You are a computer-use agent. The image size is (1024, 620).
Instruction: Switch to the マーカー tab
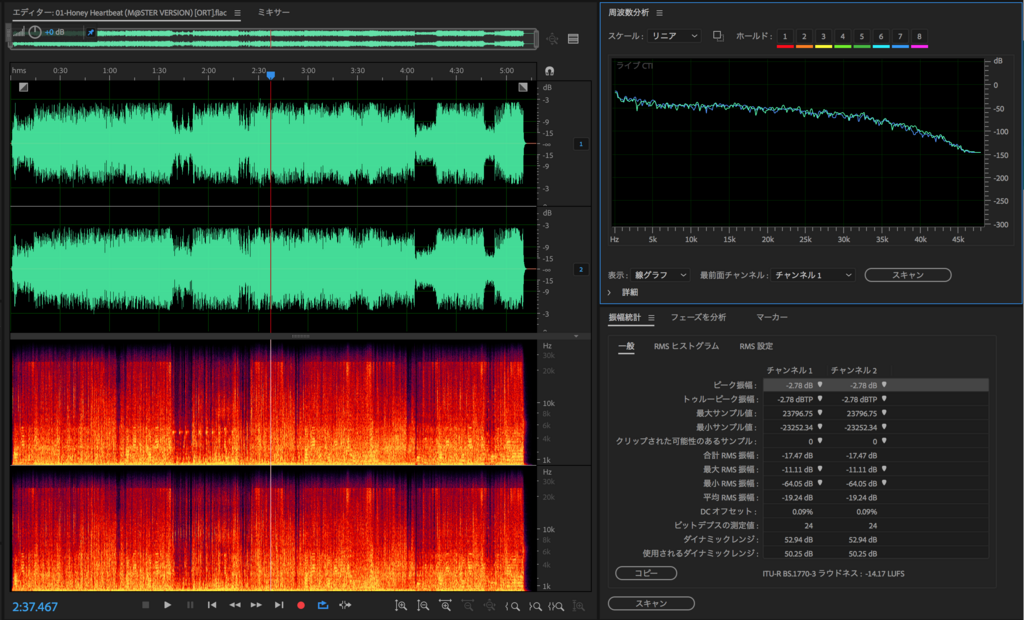coord(772,318)
